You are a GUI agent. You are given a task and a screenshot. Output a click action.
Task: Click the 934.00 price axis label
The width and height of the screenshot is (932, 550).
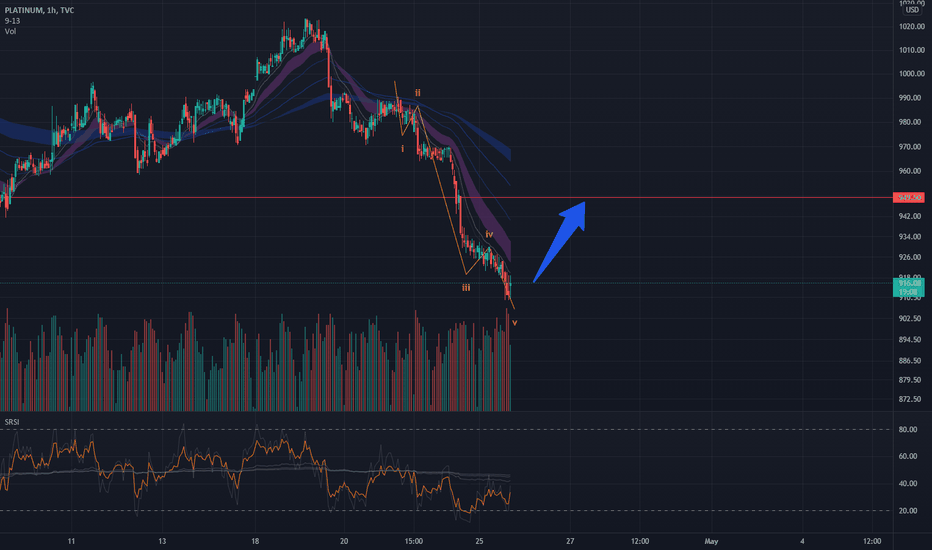[912, 237]
